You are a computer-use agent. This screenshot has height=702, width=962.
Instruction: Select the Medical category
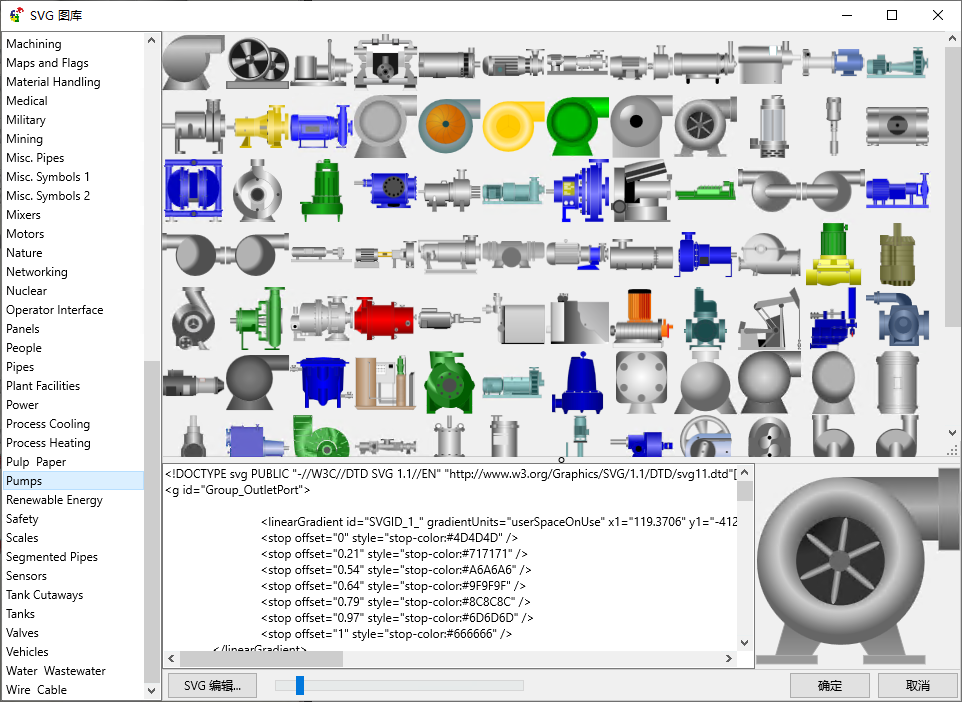point(27,101)
